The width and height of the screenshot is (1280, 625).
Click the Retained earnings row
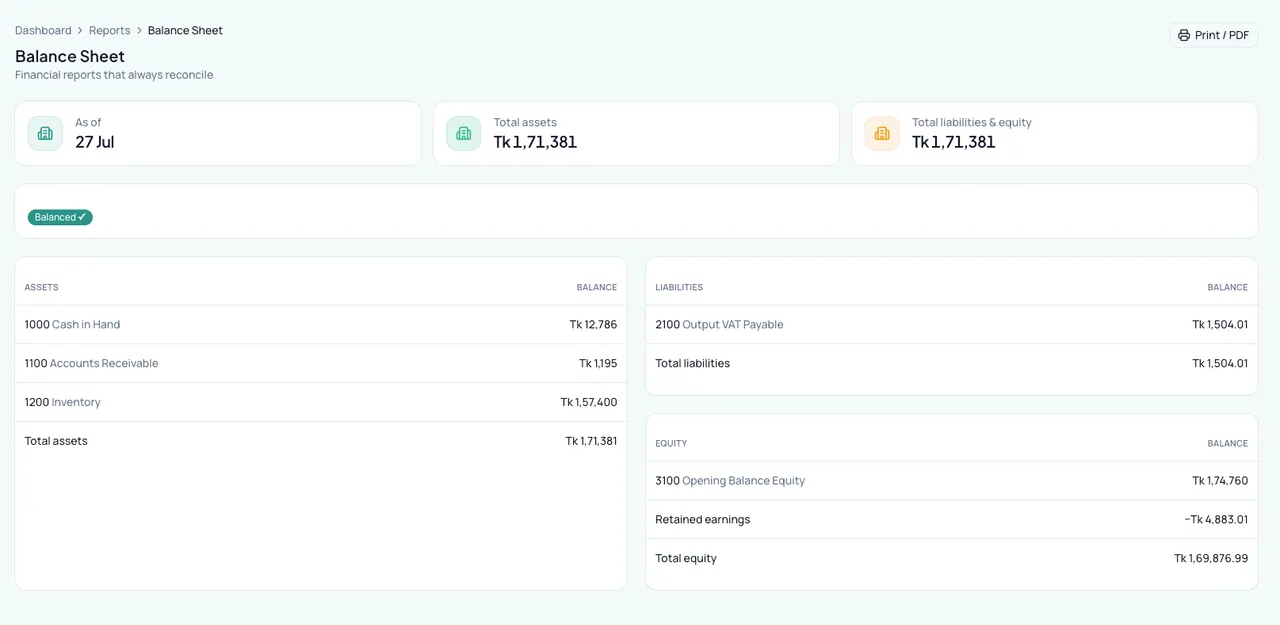[x=952, y=519]
